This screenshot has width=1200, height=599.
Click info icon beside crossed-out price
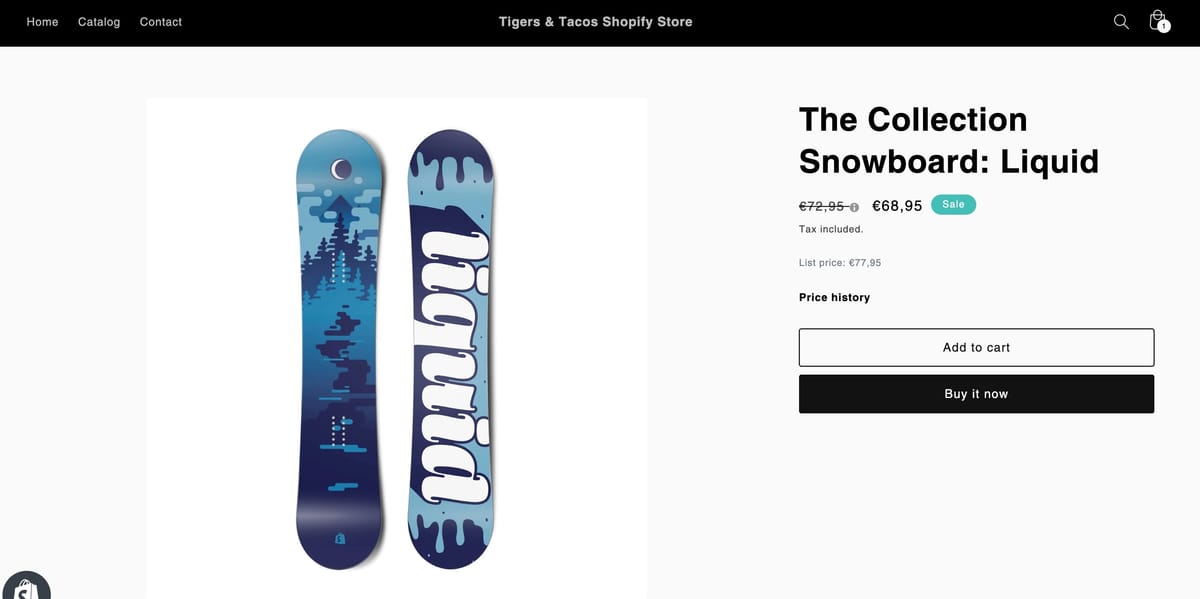[854, 207]
